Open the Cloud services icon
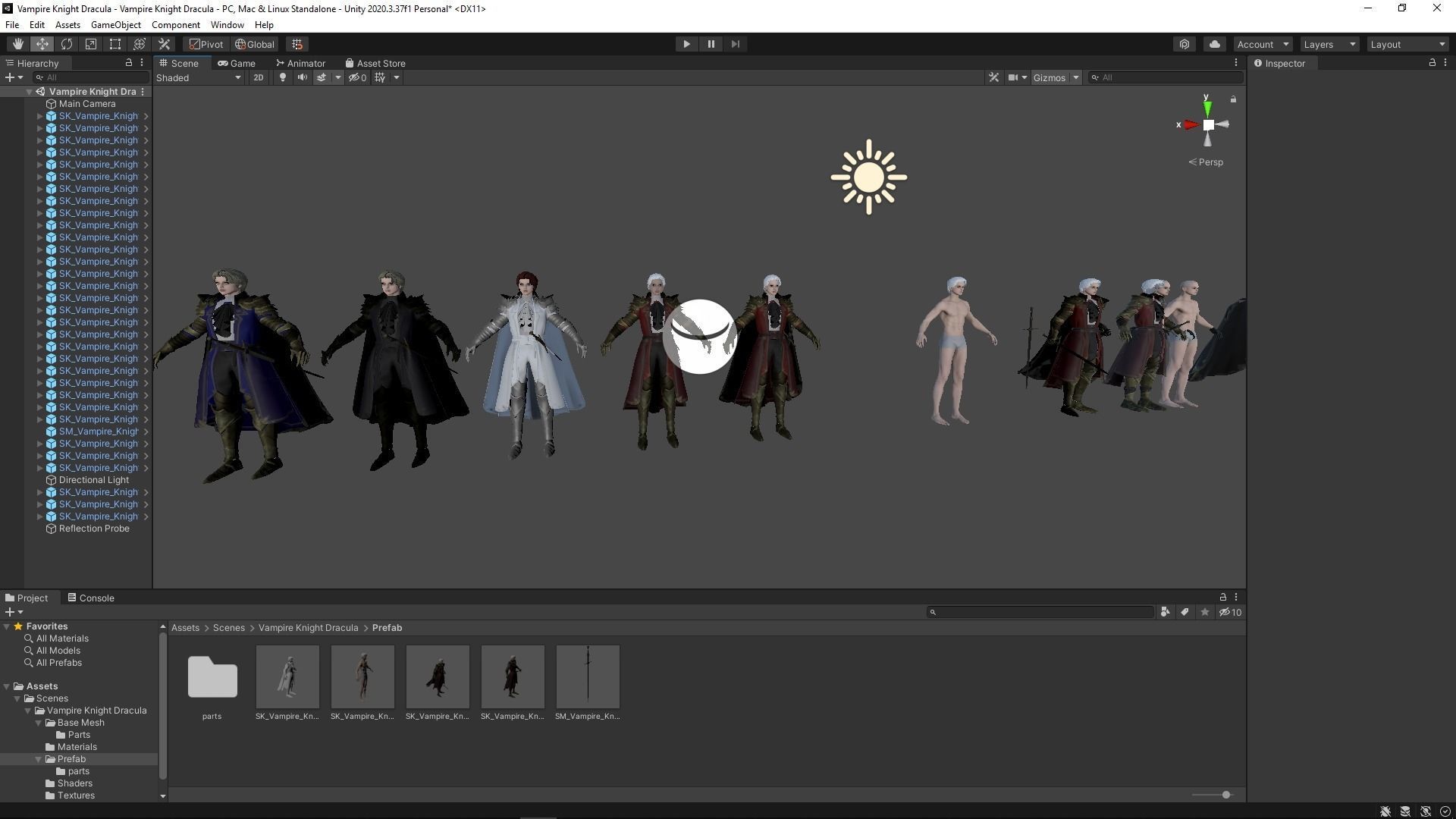Screen dimensions: 1456x819 click(1214, 44)
